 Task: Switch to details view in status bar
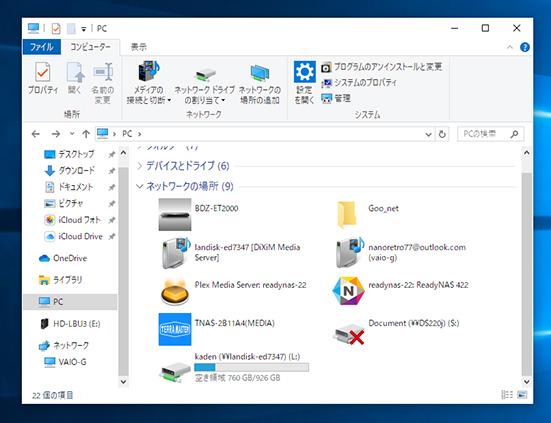[507, 395]
